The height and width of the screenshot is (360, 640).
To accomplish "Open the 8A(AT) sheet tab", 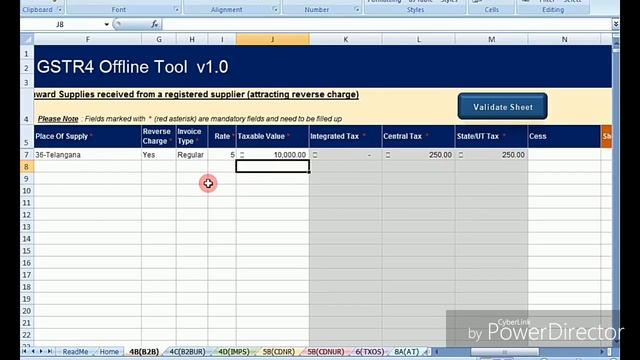I will click(407, 351).
